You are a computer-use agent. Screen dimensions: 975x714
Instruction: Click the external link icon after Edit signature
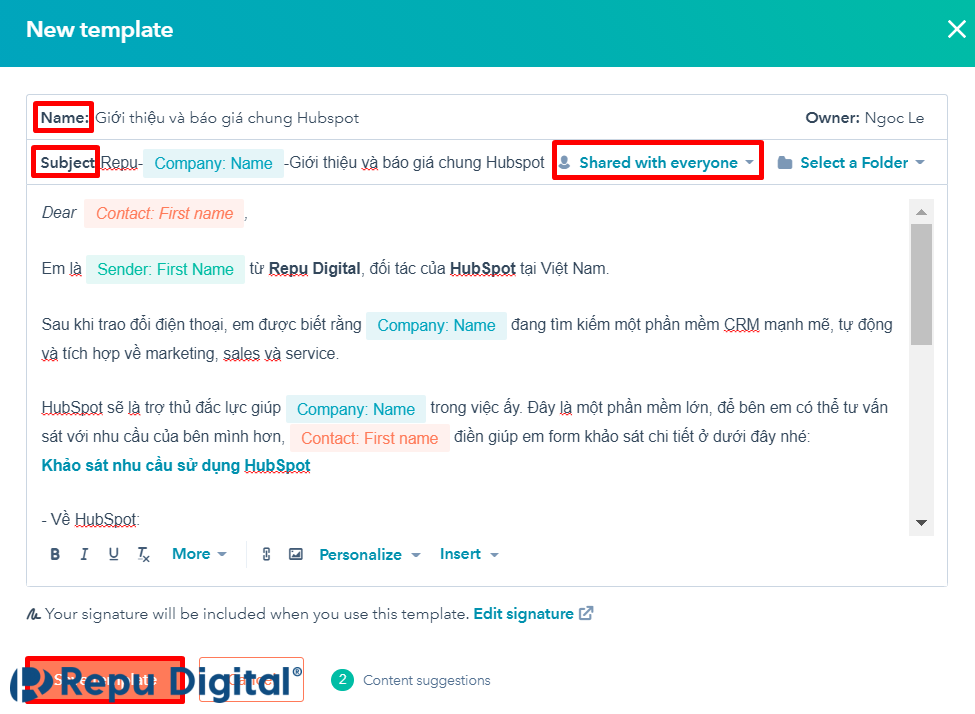[x=586, y=613]
